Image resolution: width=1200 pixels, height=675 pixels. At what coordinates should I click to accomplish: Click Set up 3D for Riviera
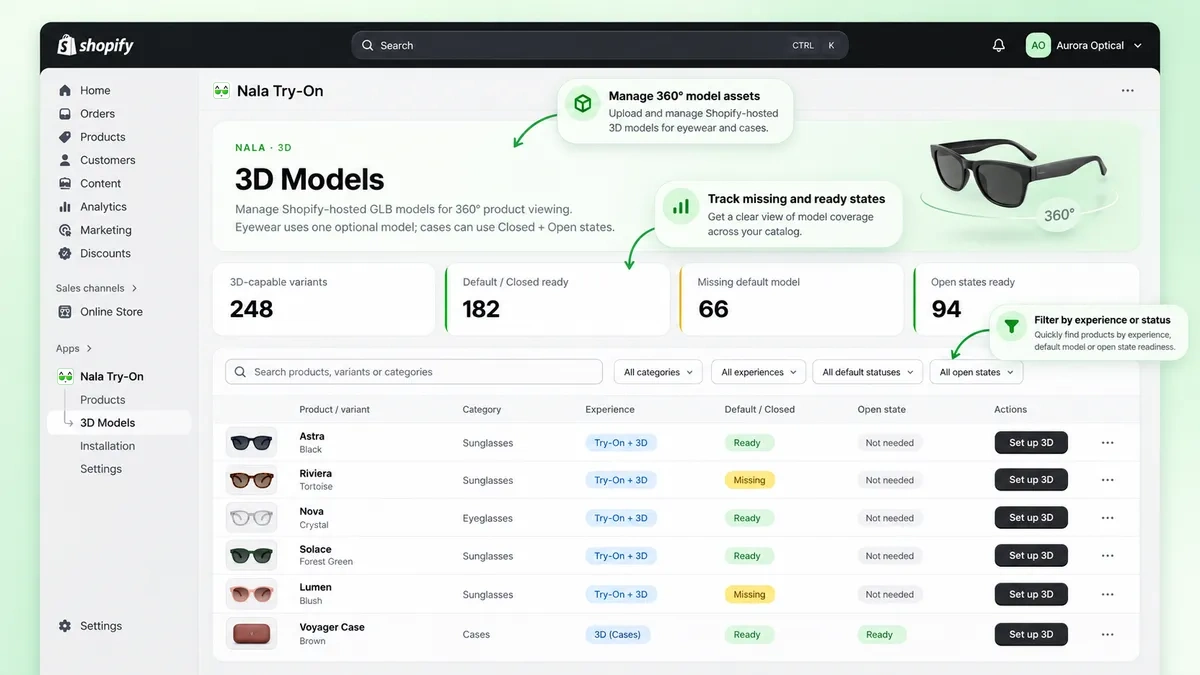[1031, 480]
